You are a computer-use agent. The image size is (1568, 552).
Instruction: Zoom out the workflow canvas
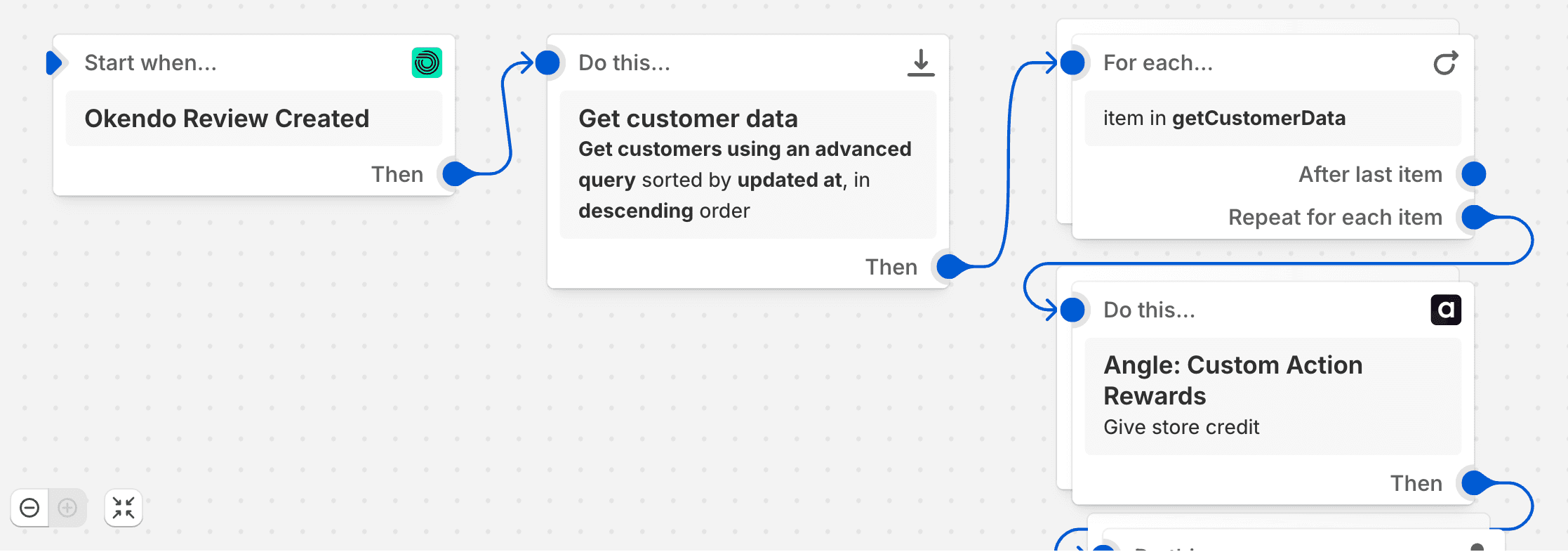29,508
